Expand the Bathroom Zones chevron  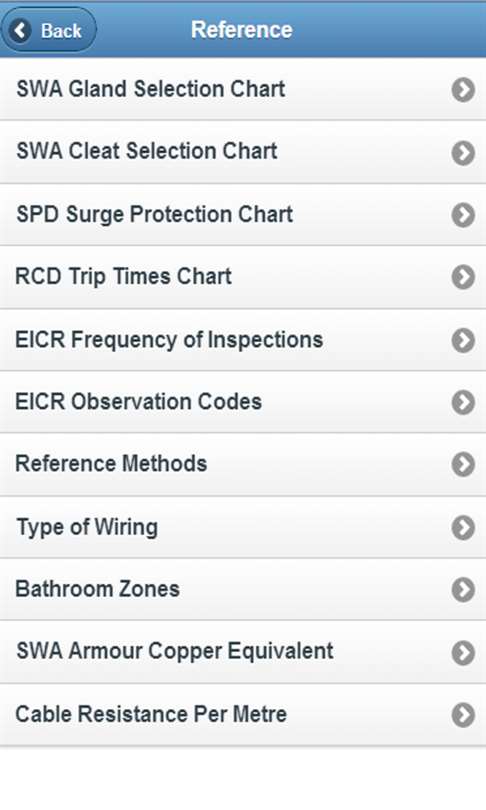[463, 589]
